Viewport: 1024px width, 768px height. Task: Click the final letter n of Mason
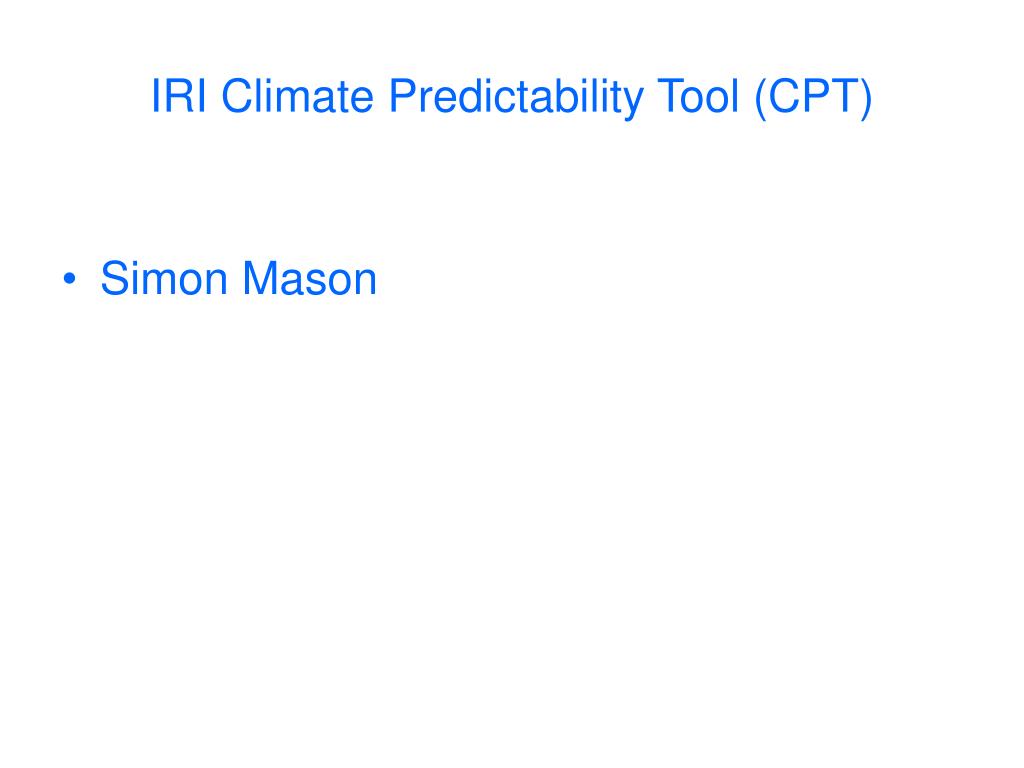coord(366,283)
